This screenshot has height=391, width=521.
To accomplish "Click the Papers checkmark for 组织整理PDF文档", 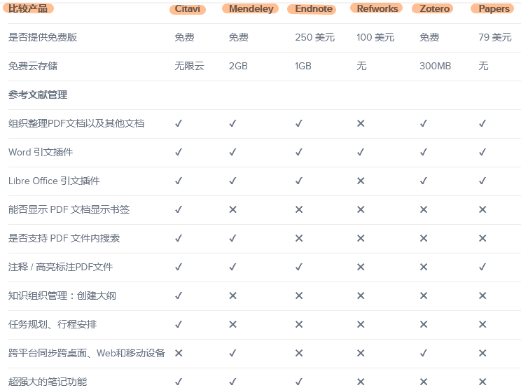I will coord(482,124).
